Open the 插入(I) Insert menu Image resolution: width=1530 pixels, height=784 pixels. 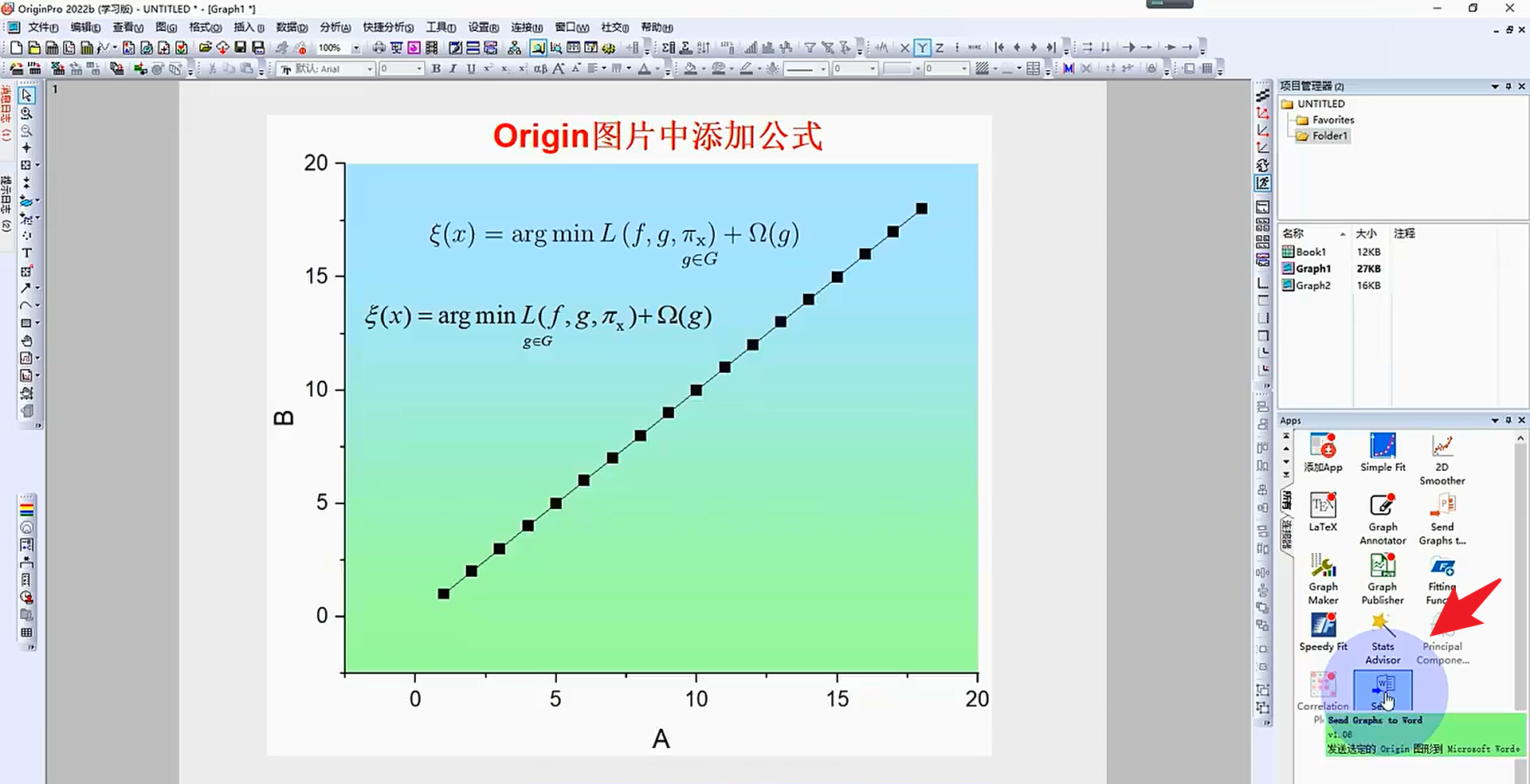click(x=249, y=27)
